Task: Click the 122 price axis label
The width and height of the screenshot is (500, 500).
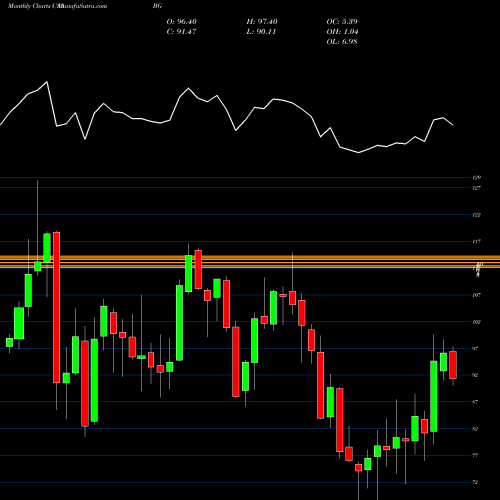Action: [477, 215]
